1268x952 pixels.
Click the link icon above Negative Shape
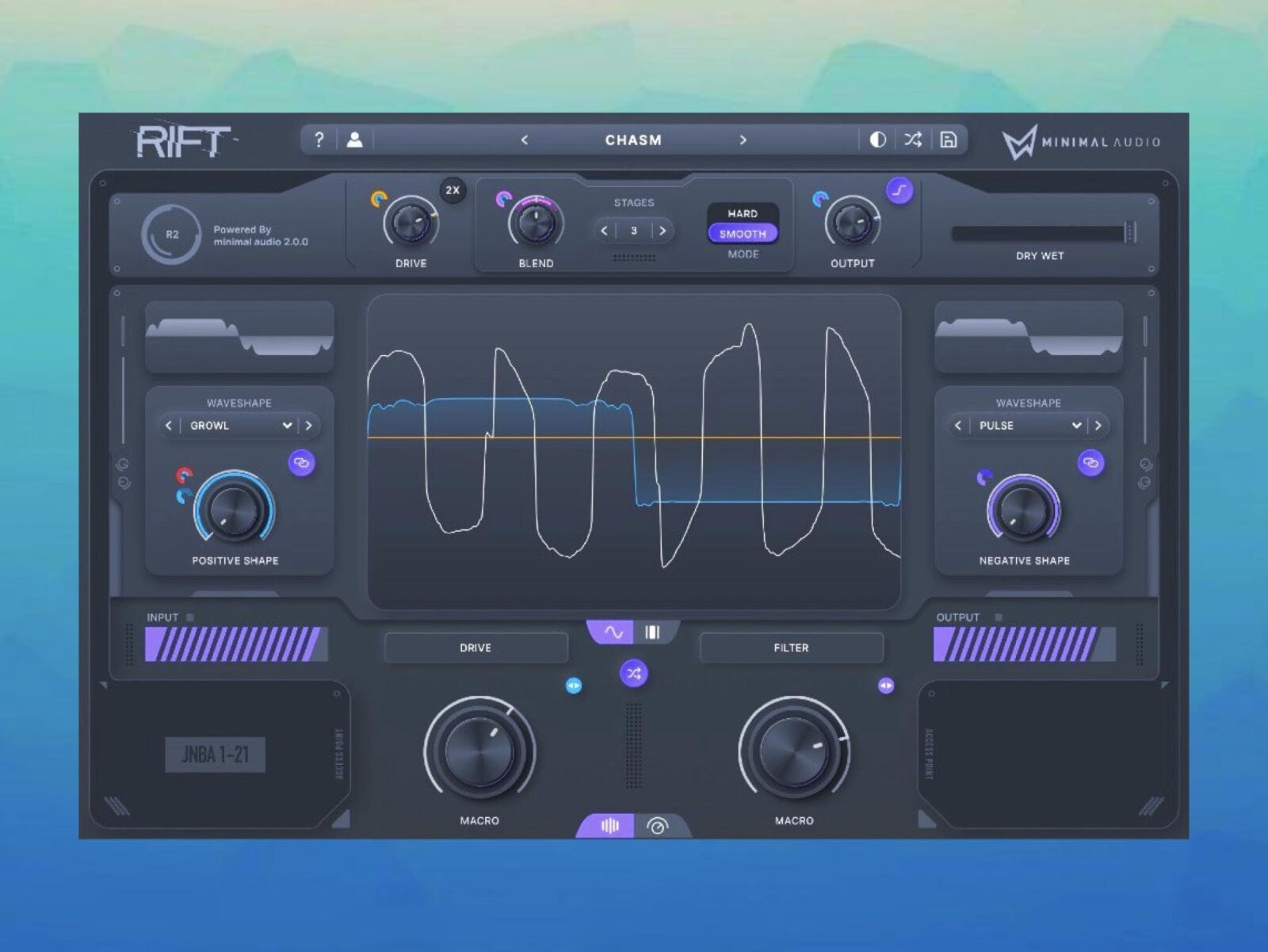tap(1090, 463)
